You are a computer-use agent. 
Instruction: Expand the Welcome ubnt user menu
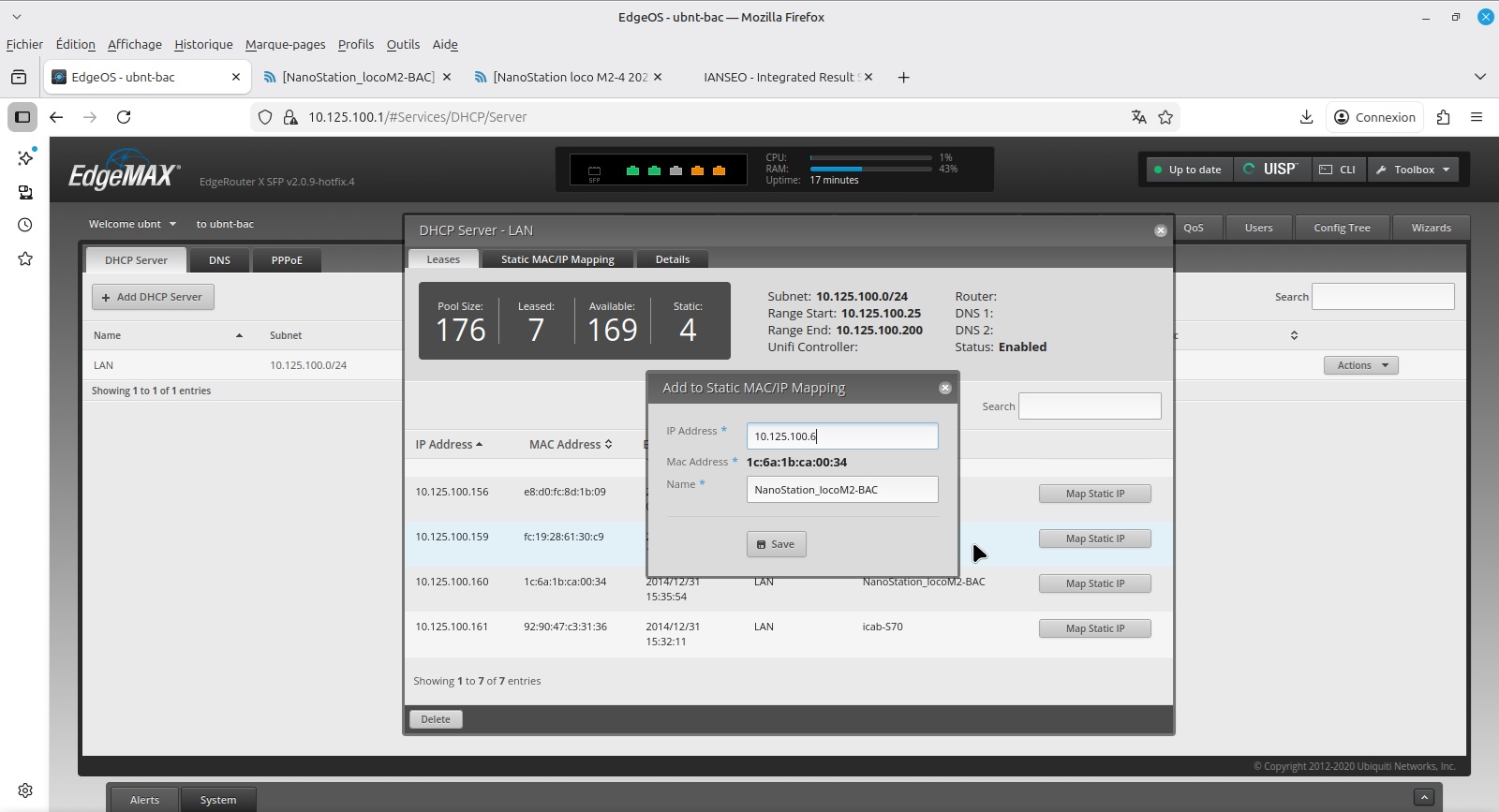pyautogui.click(x=132, y=224)
